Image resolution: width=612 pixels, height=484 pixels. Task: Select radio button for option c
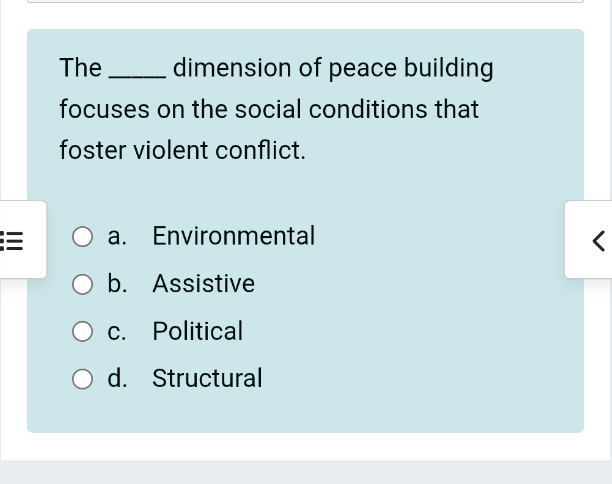82,332
